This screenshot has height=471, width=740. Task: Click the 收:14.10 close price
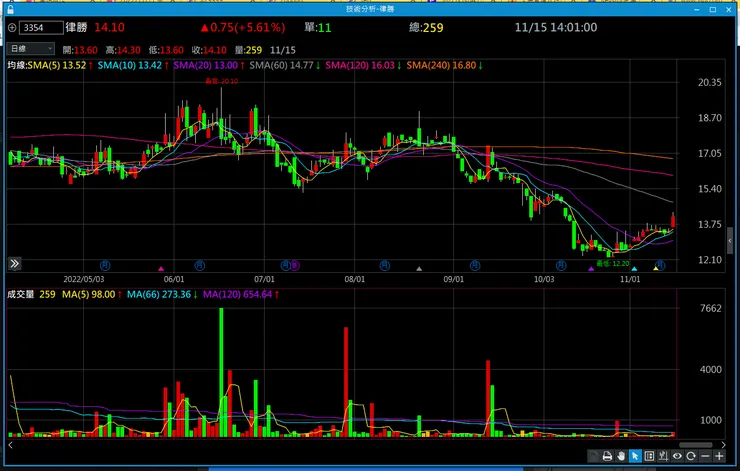click(209, 50)
